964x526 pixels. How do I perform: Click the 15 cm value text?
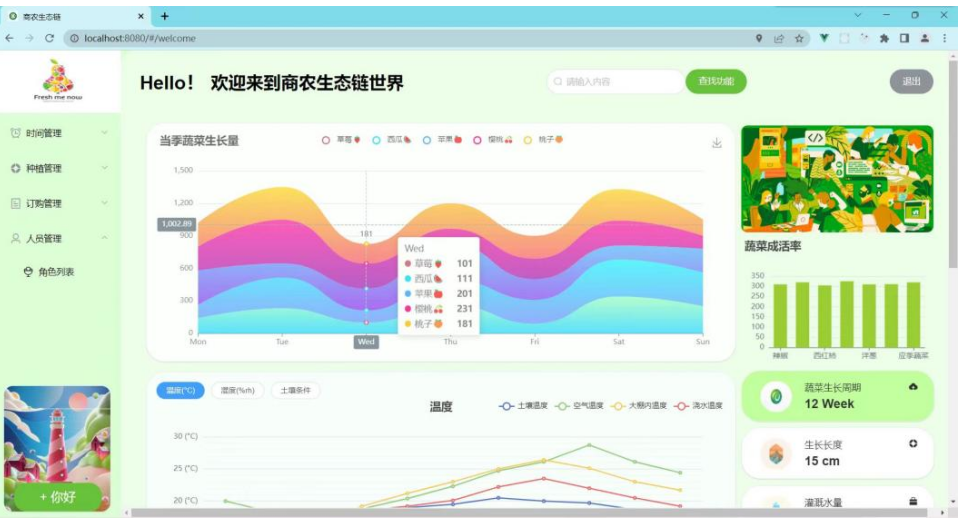[x=821, y=461]
